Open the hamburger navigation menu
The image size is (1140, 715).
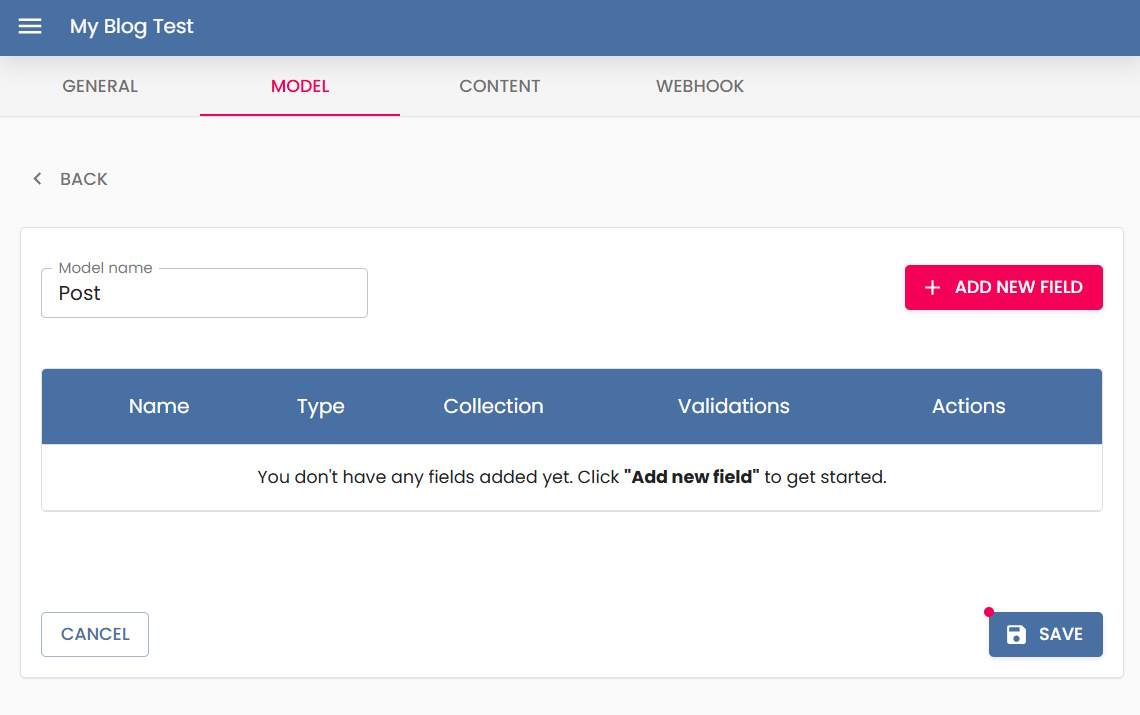[x=30, y=27]
